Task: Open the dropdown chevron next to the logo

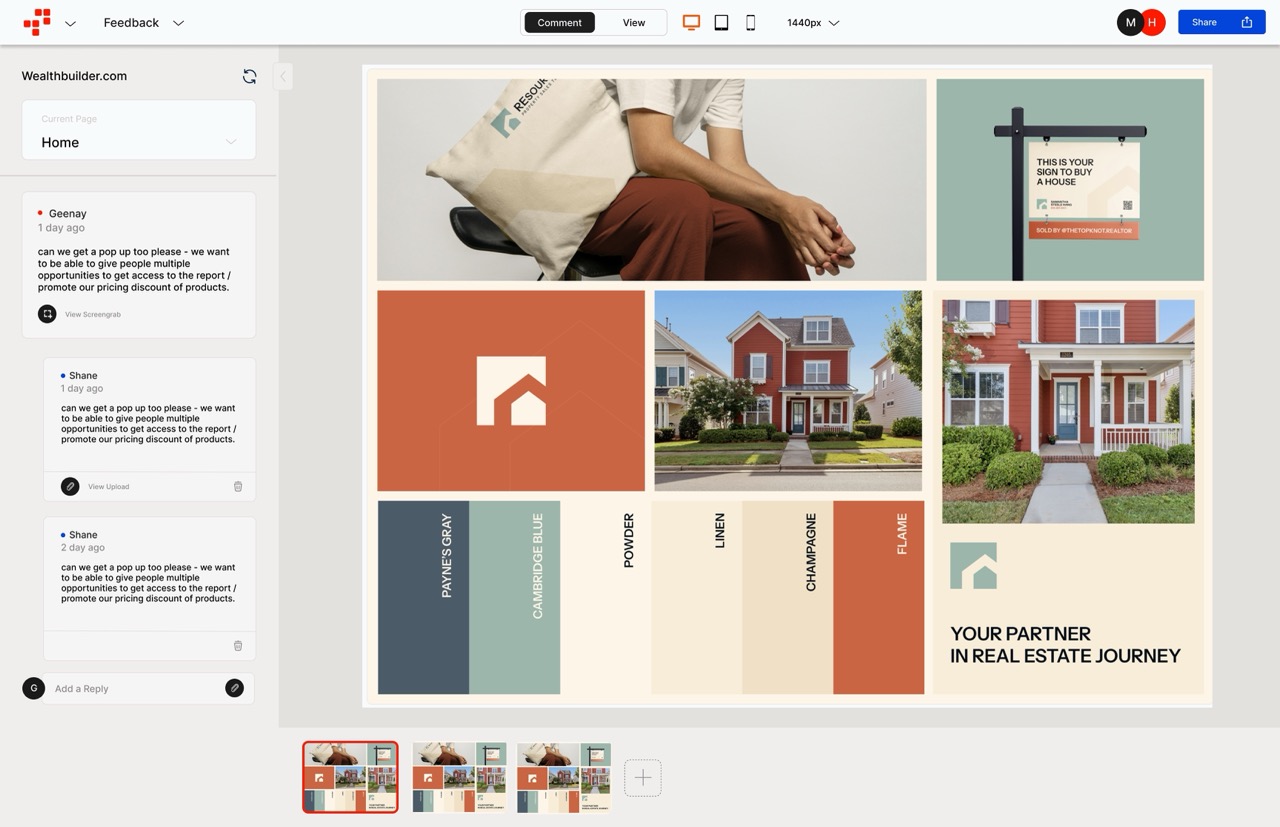Action: (70, 23)
